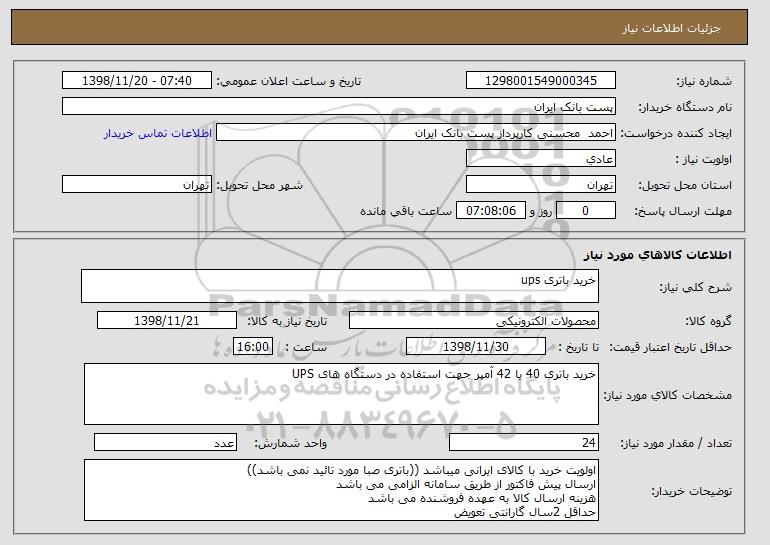Click the label مشخصات کالای مورد نیاز

pyautogui.click(x=667, y=395)
